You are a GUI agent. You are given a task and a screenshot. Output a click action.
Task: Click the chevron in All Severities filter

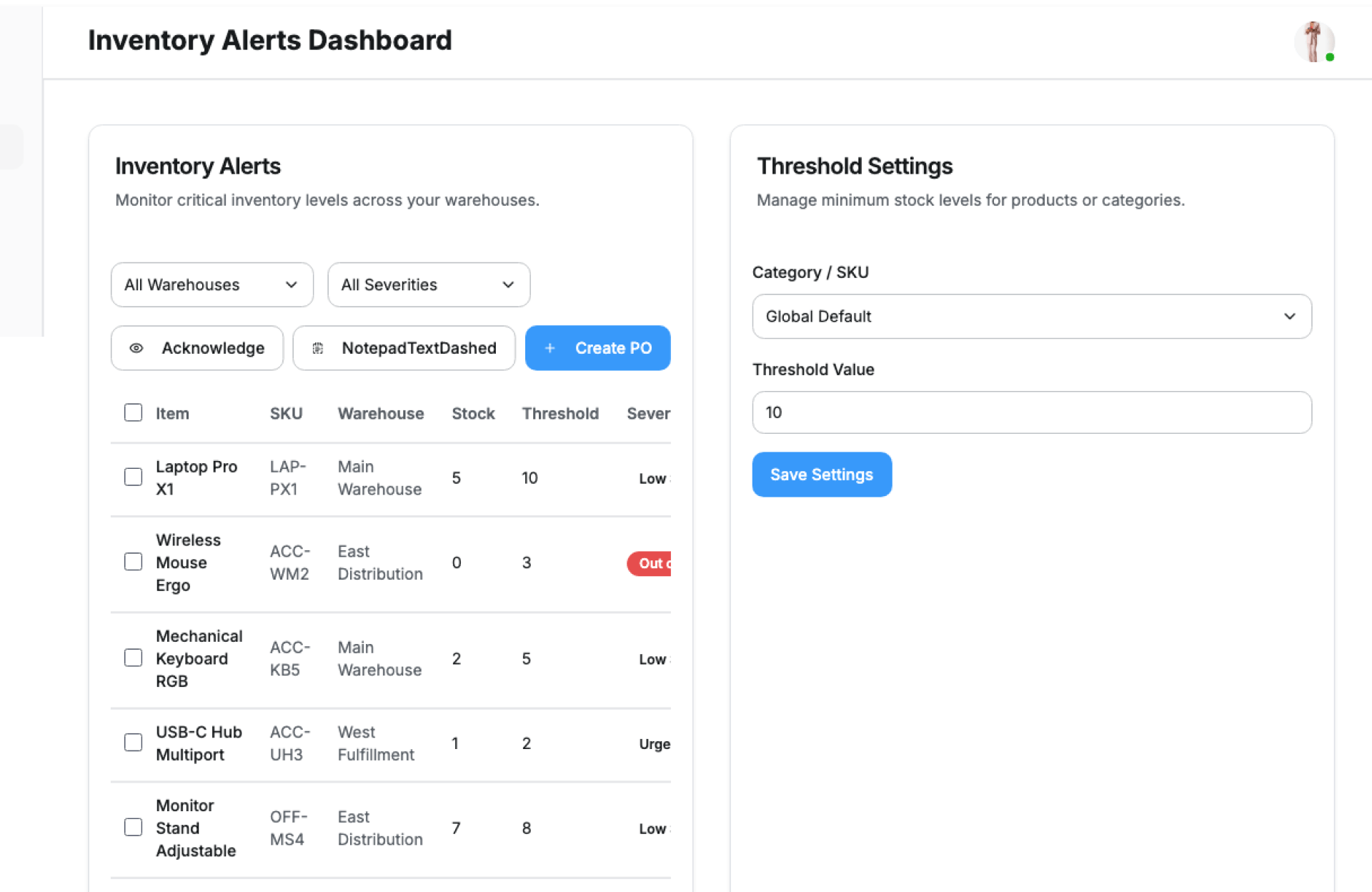[508, 284]
